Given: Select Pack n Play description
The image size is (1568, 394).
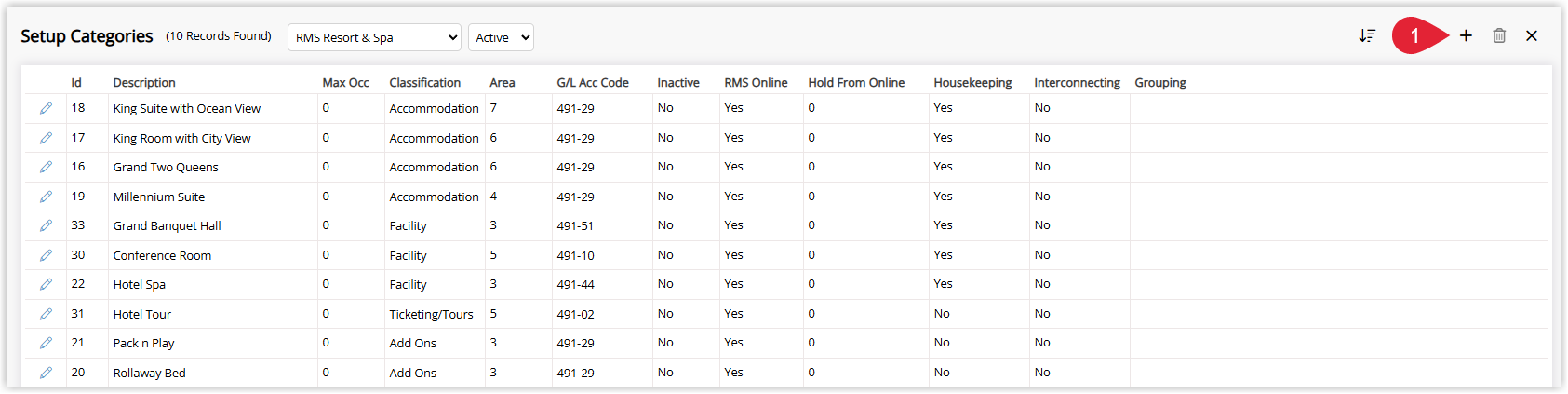Looking at the screenshot, I should [144, 343].
